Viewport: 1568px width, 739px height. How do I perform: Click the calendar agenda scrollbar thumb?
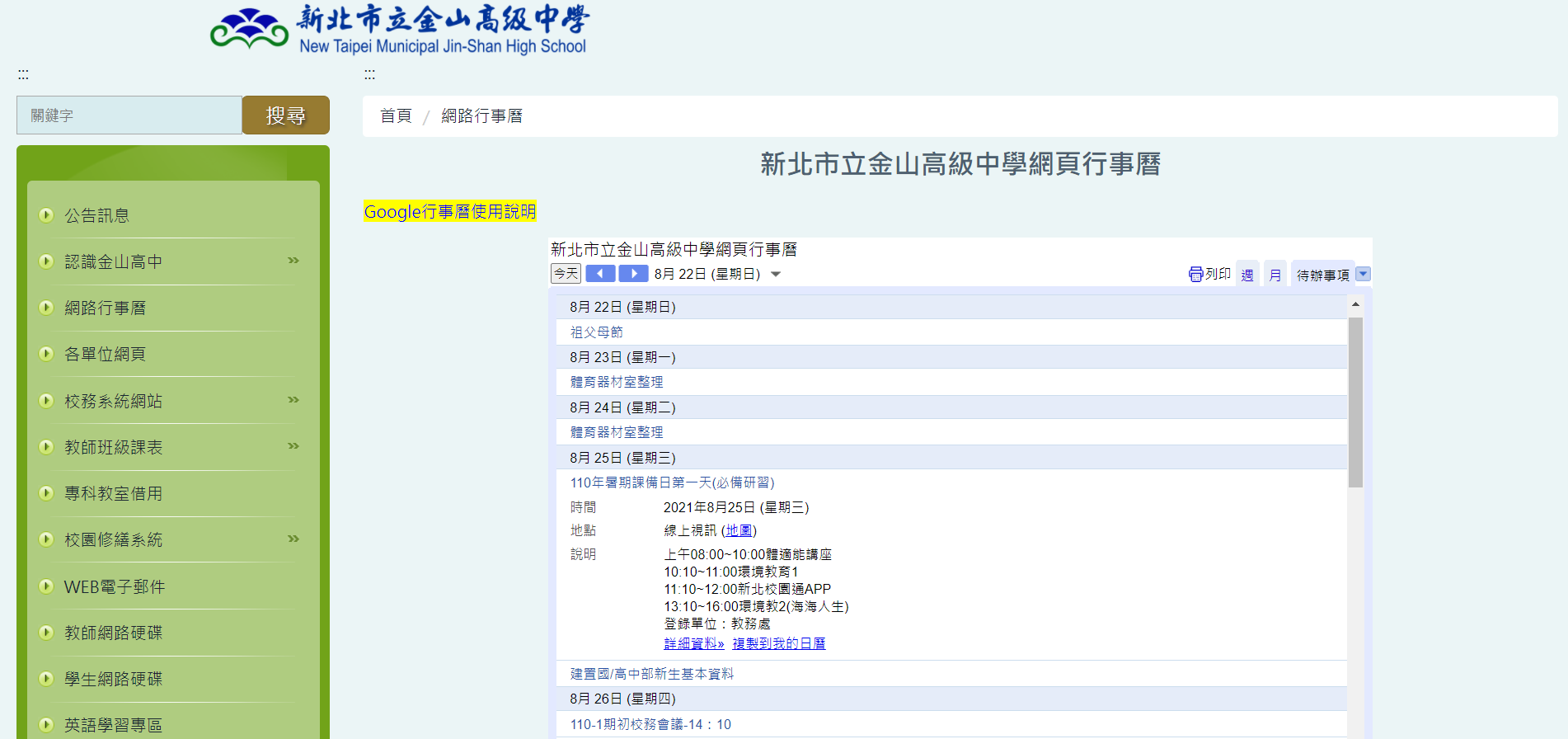1355,402
